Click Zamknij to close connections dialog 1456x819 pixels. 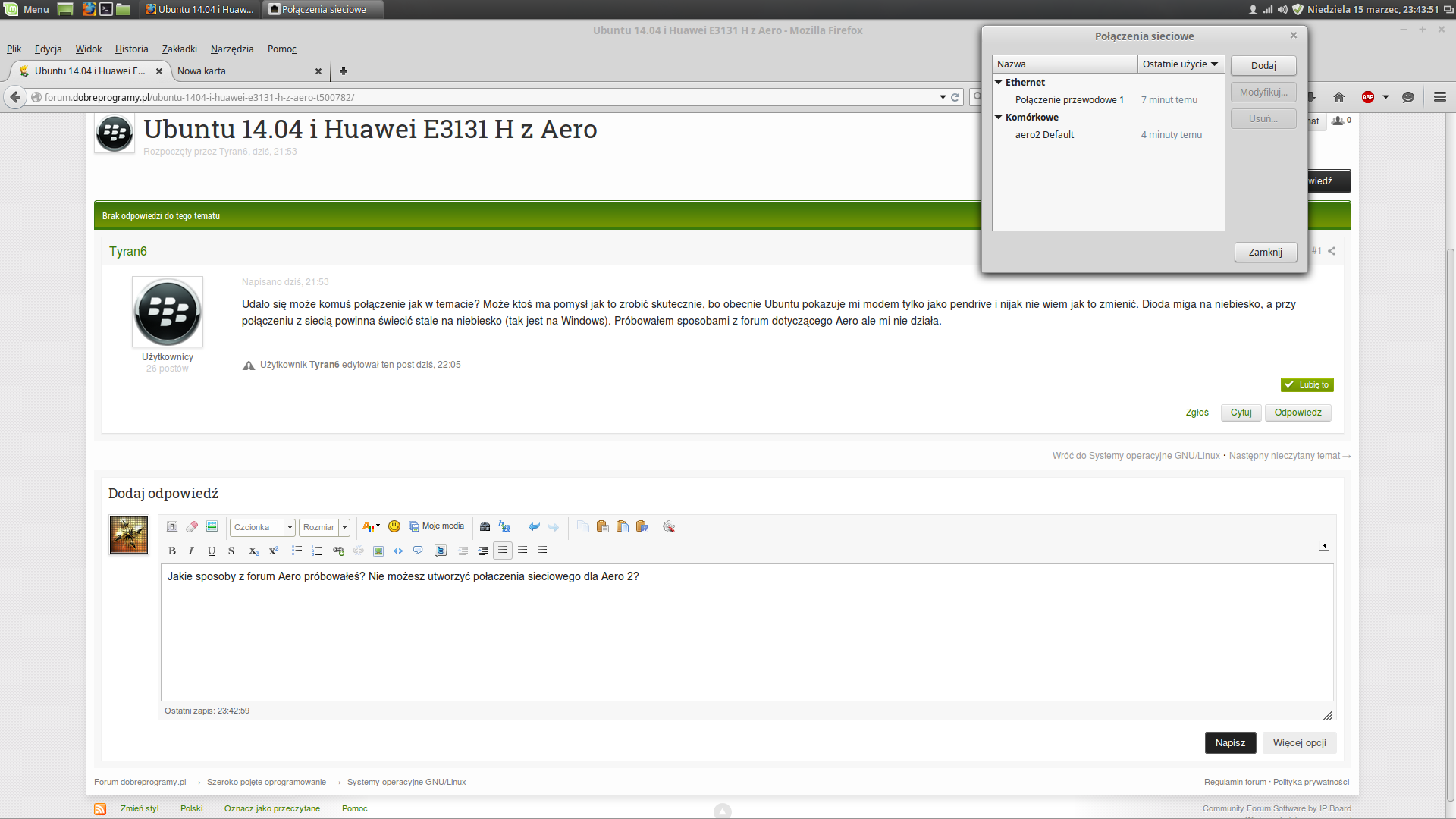1266,253
